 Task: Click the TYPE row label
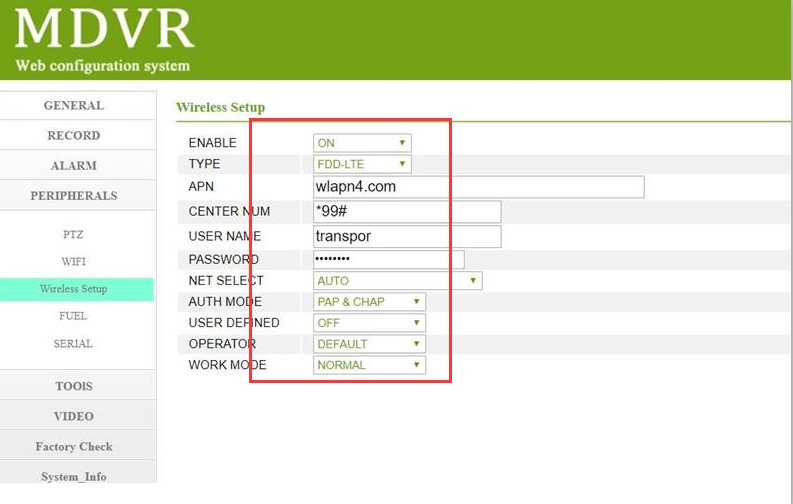pos(204,164)
